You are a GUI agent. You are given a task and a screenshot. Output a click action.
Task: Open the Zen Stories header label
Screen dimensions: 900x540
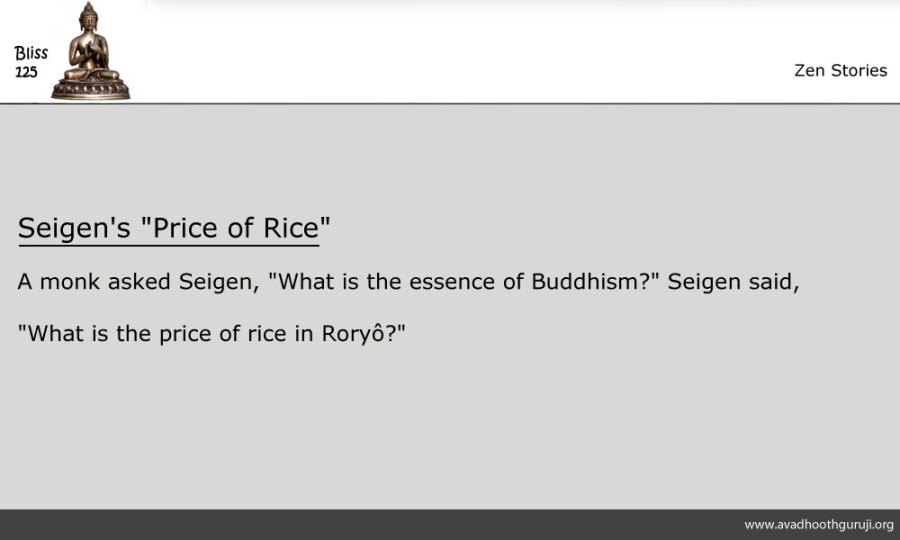(840, 70)
